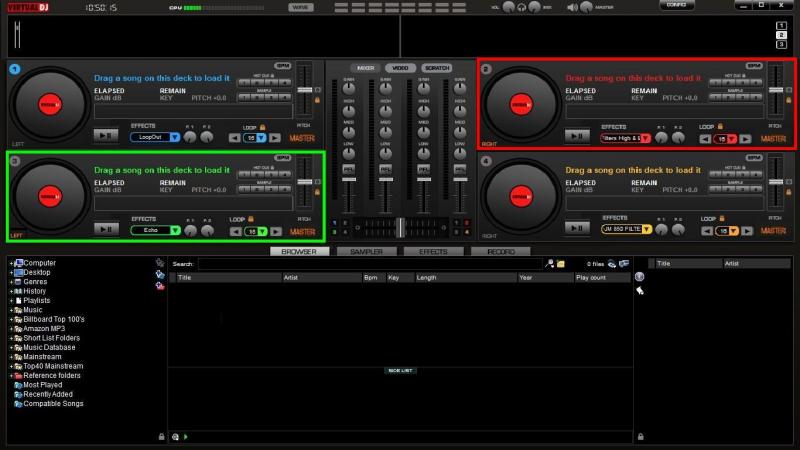Click the headphone icon in top bar
The width and height of the screenshot is (800, 450).
pyautogui.click(x=521, y=8)
